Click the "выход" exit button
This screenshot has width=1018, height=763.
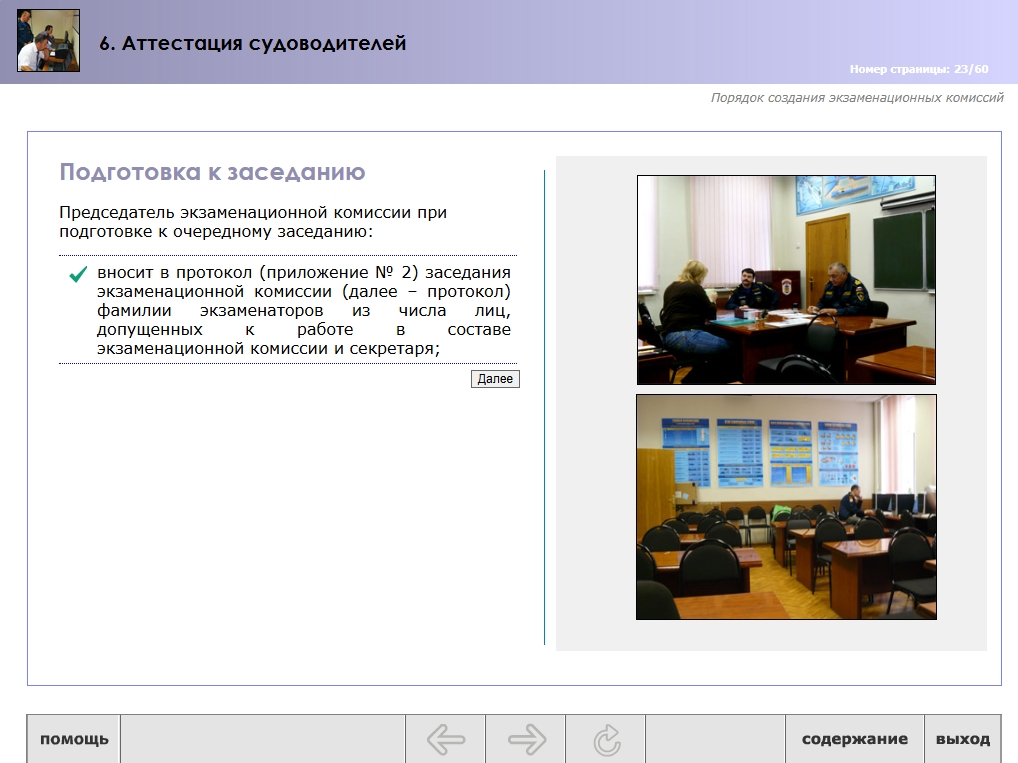coord(963,739)
